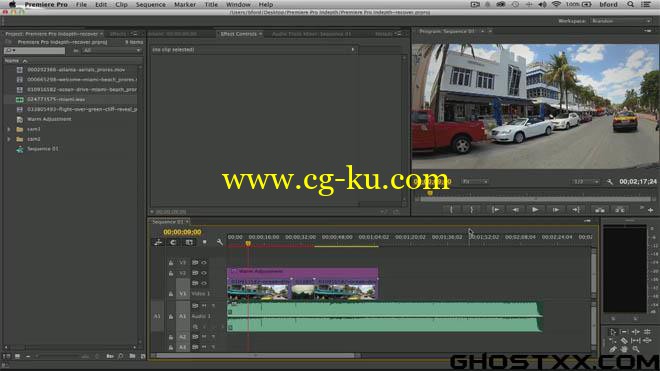Image resolution: width=660 pixels, height=371 pixels.
Task: Open the Sequence menu
Action: (150, 4)
